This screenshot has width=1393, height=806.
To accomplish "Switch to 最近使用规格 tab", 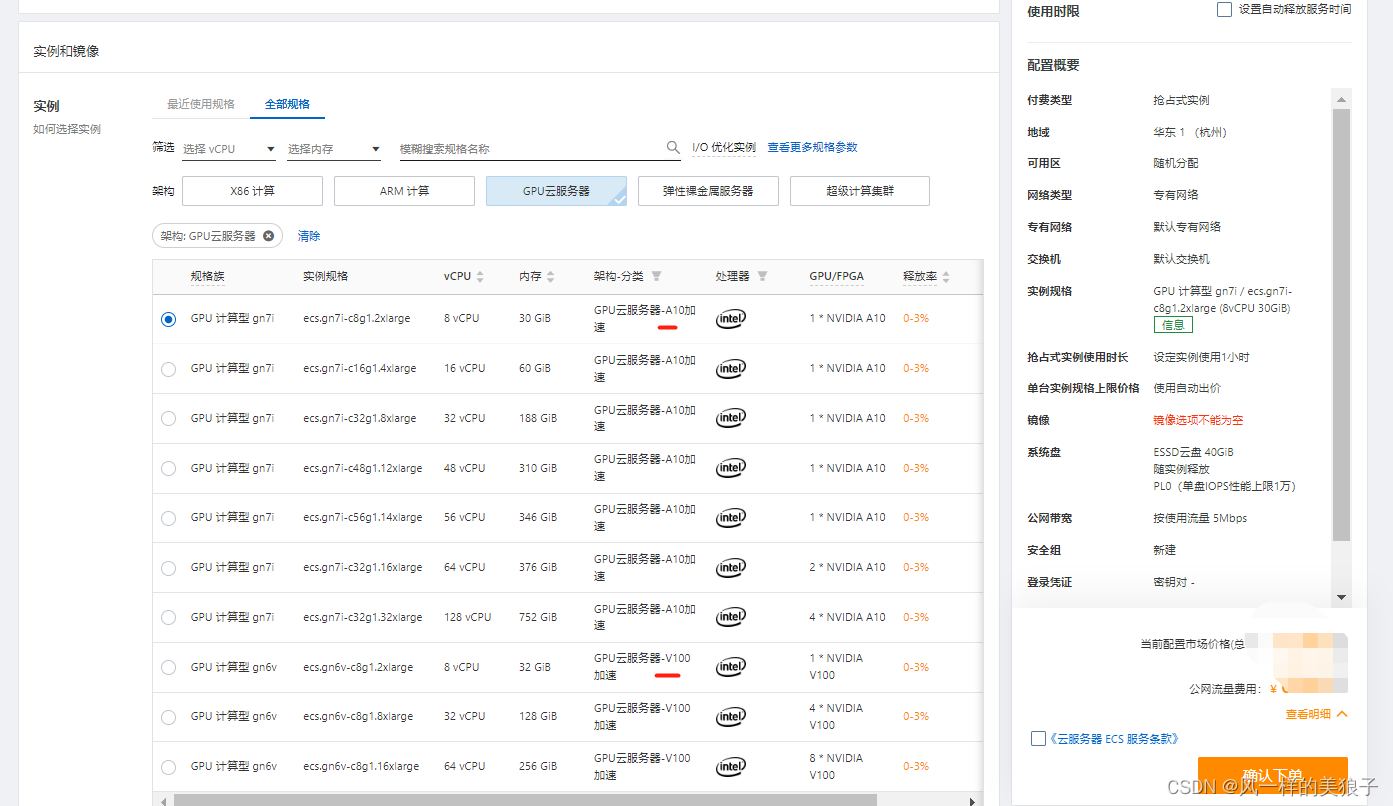I will click(x=201, y=104).
